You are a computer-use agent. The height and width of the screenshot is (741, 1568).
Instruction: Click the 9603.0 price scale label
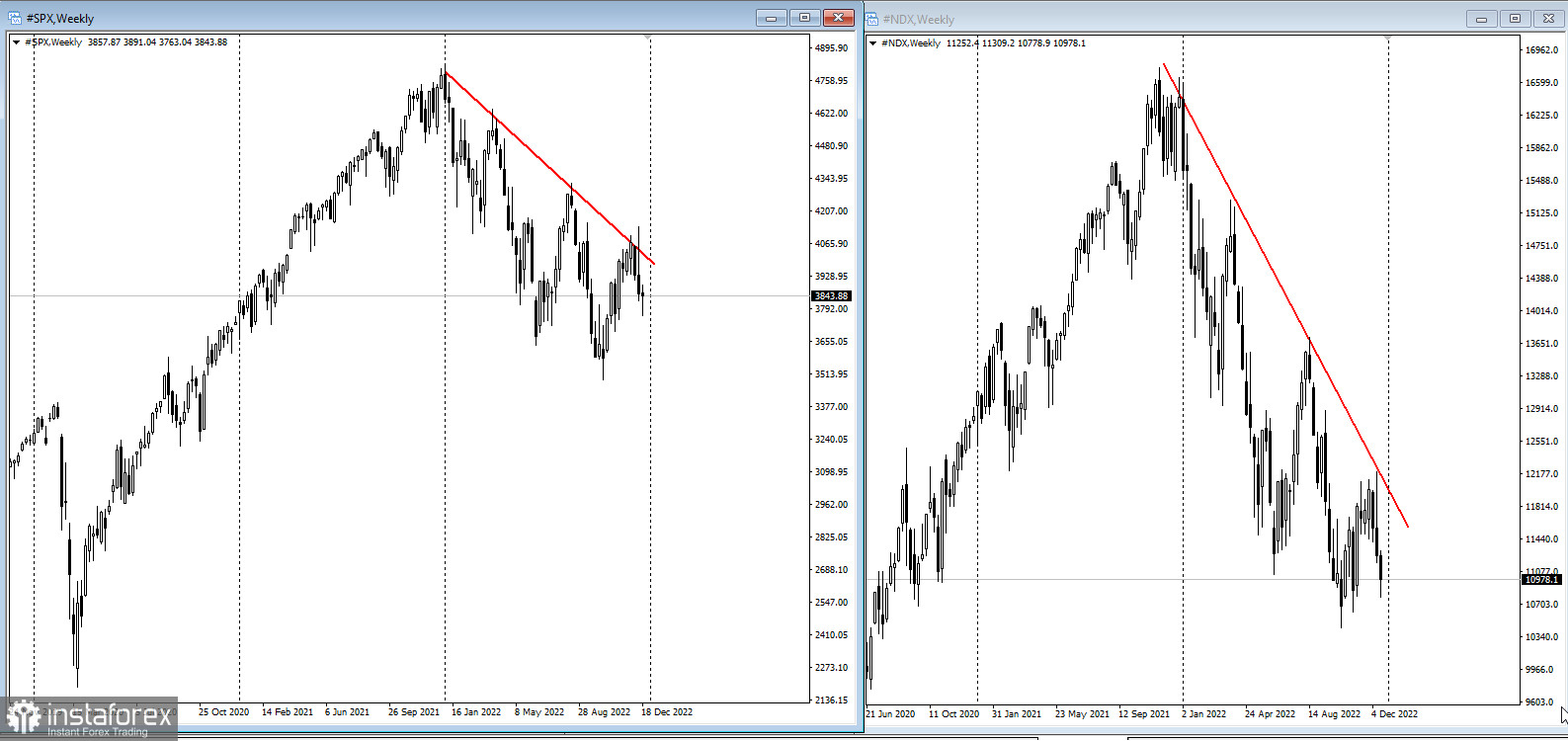(x=1541, y=702)
